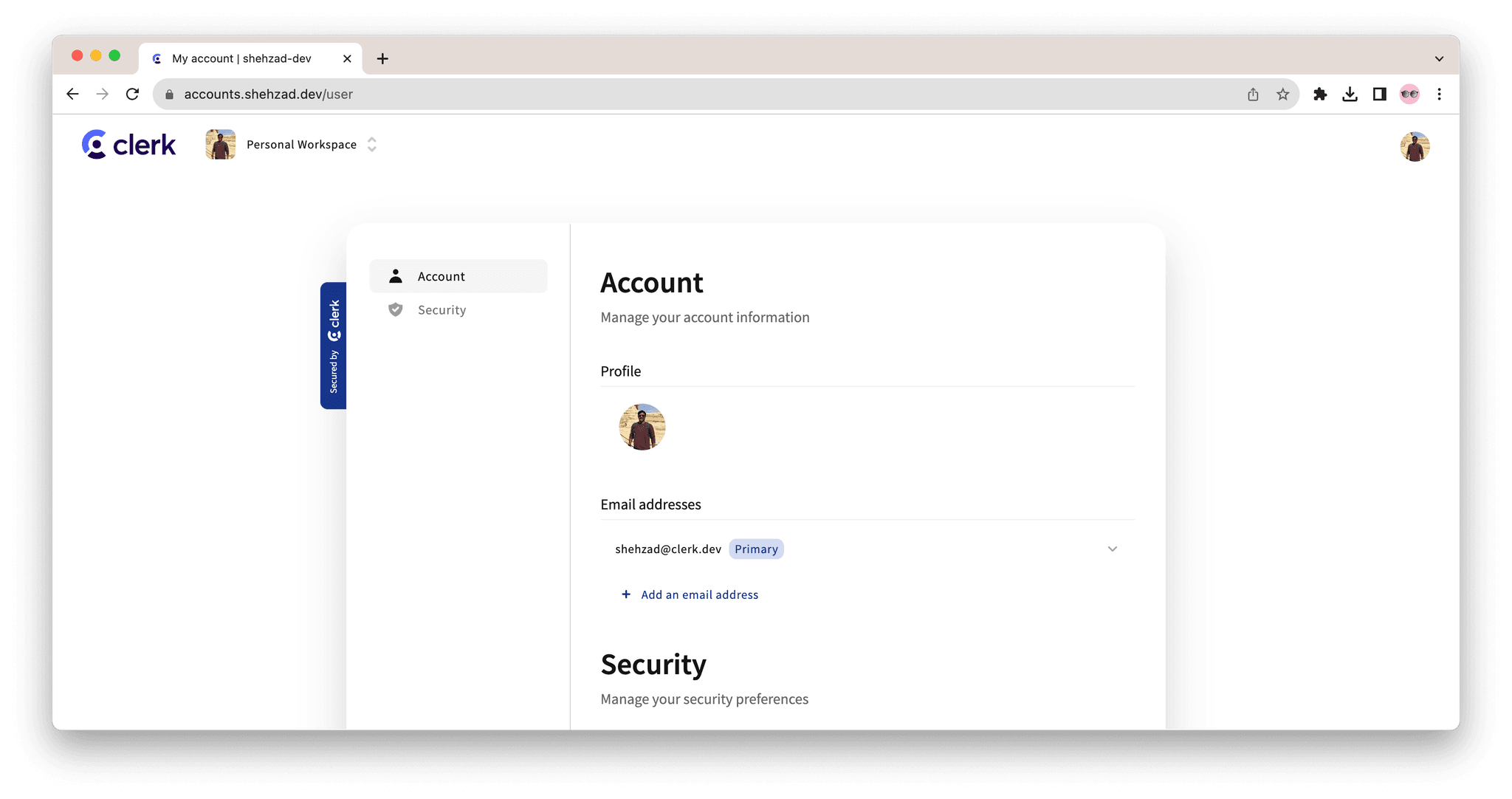This screenshot has width=1512, height=799.
Task: Select the Account tab in sidebar
Action: tap(458, 275)
